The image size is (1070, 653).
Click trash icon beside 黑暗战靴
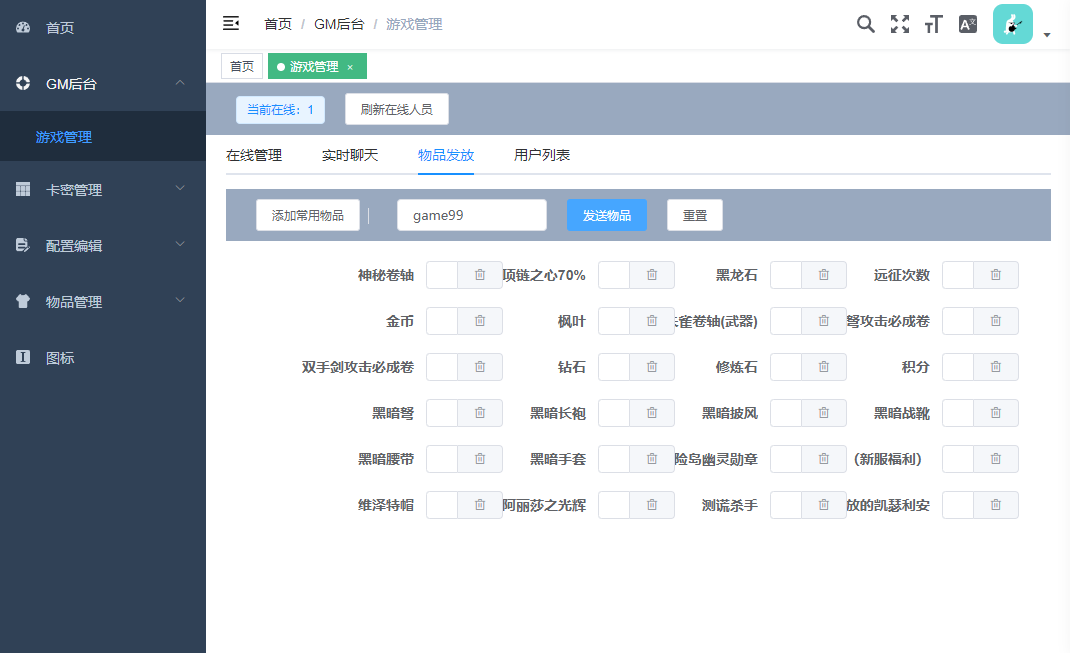click(996, 413)
